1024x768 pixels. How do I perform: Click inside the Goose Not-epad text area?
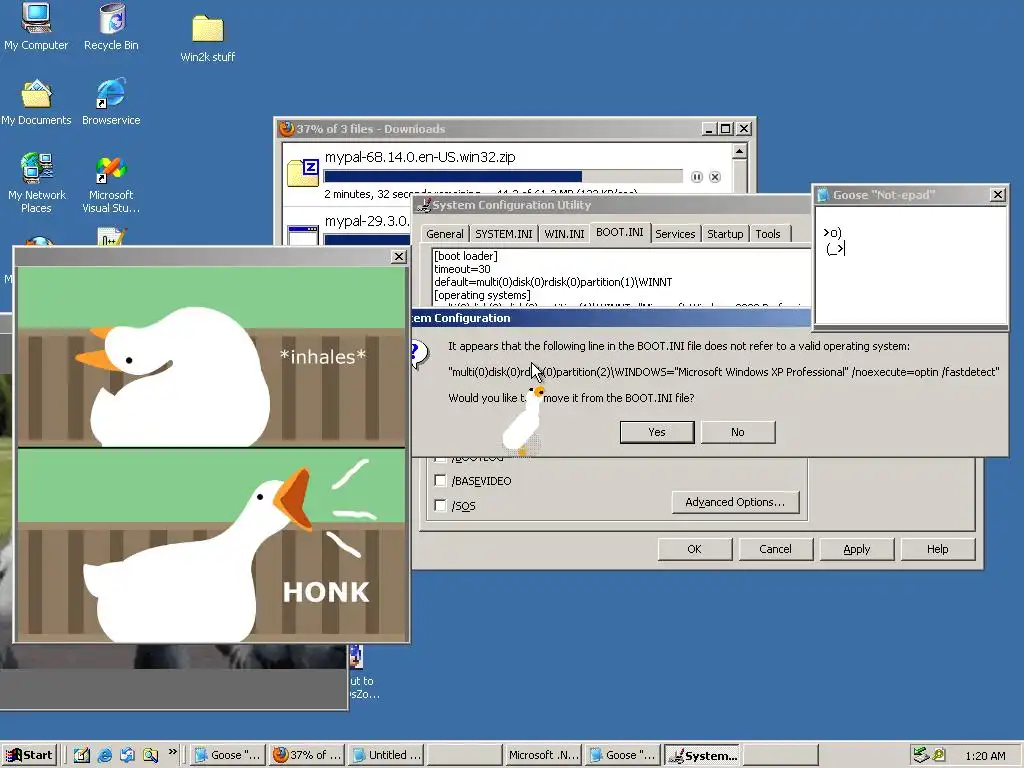click(x=911, y=264)
